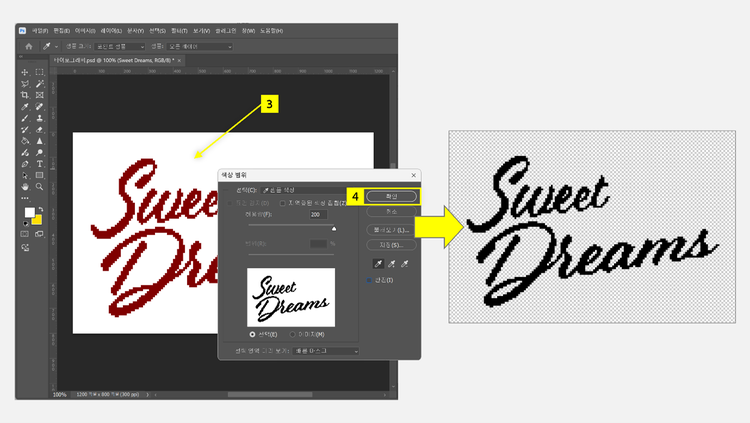Screen dimensions: 750x423
Task: Close the .psd document tab
Action: (x=179, y=61)
